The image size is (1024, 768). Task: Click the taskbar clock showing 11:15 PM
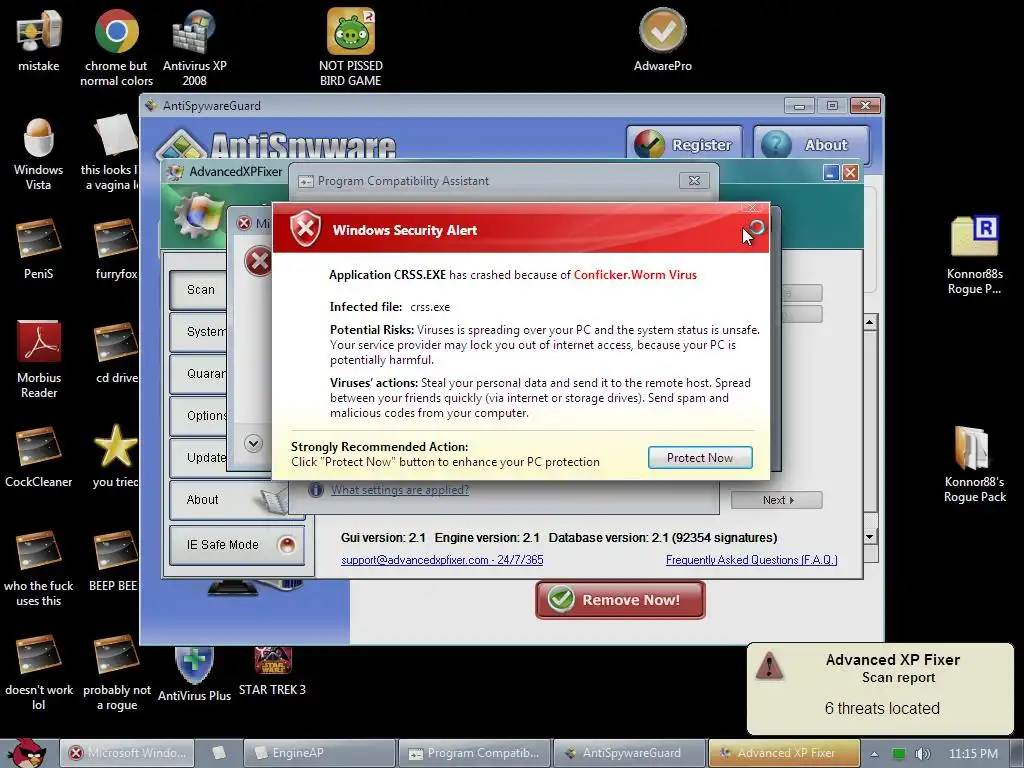click(x=973, y=754)
